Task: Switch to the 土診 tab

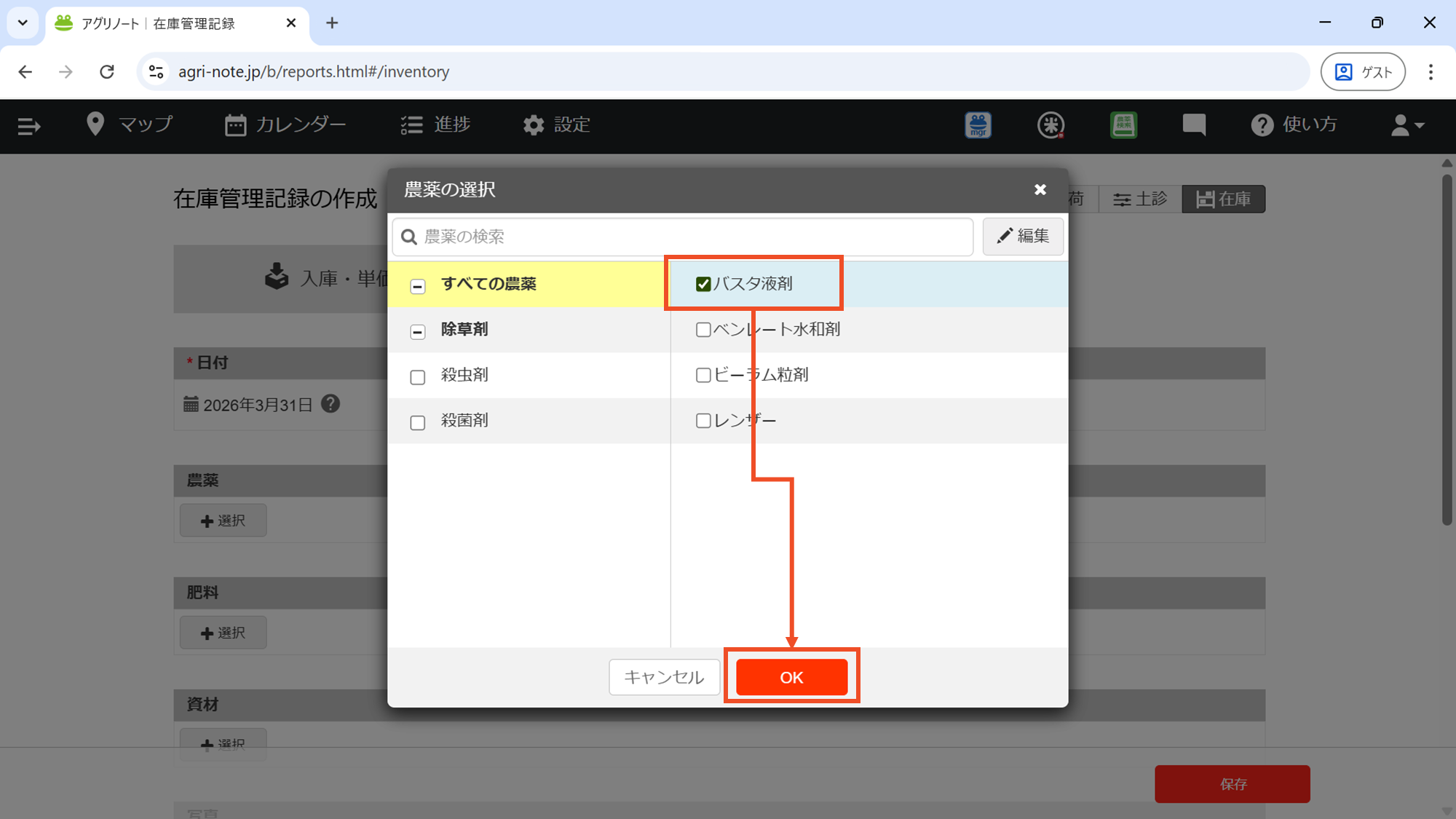Action: 1140,199
